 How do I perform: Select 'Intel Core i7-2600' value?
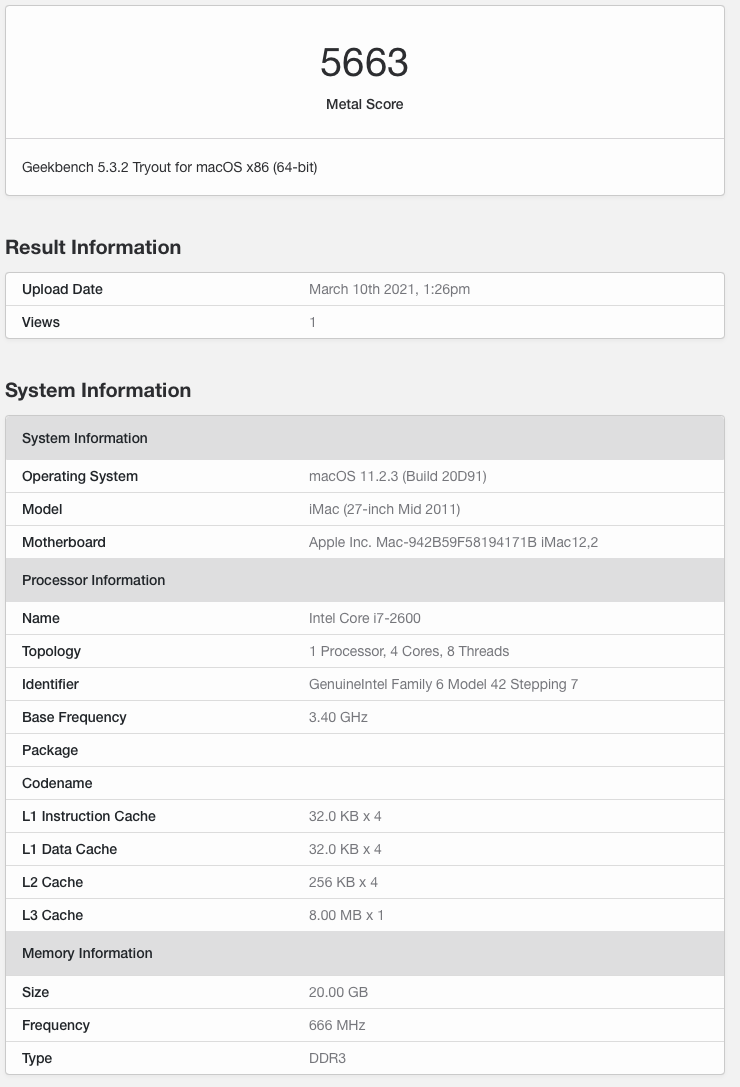click(x=365, y=618)
